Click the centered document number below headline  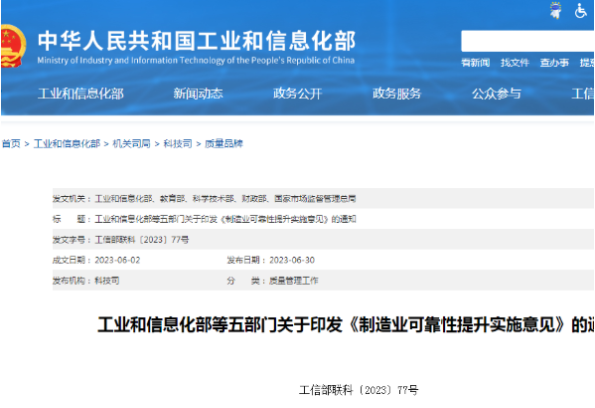[x=359, y=390]
